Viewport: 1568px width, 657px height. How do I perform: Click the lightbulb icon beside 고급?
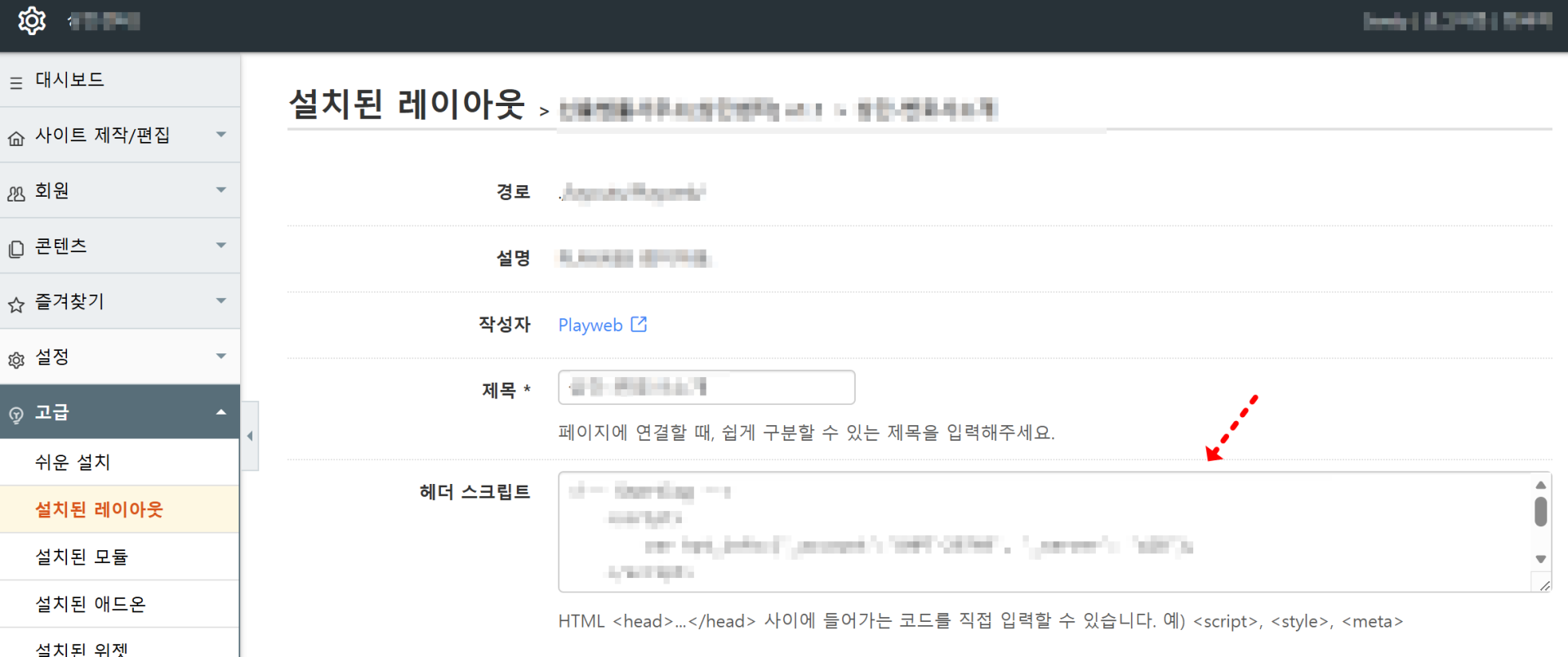coord(16,415)
